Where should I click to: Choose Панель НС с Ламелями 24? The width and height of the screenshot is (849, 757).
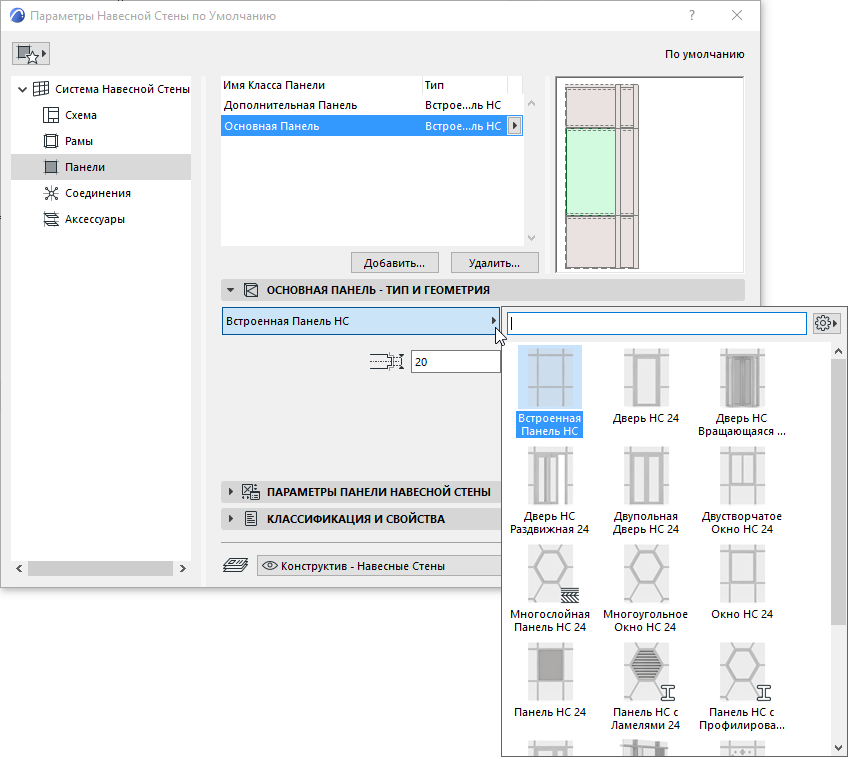(645, 687)
